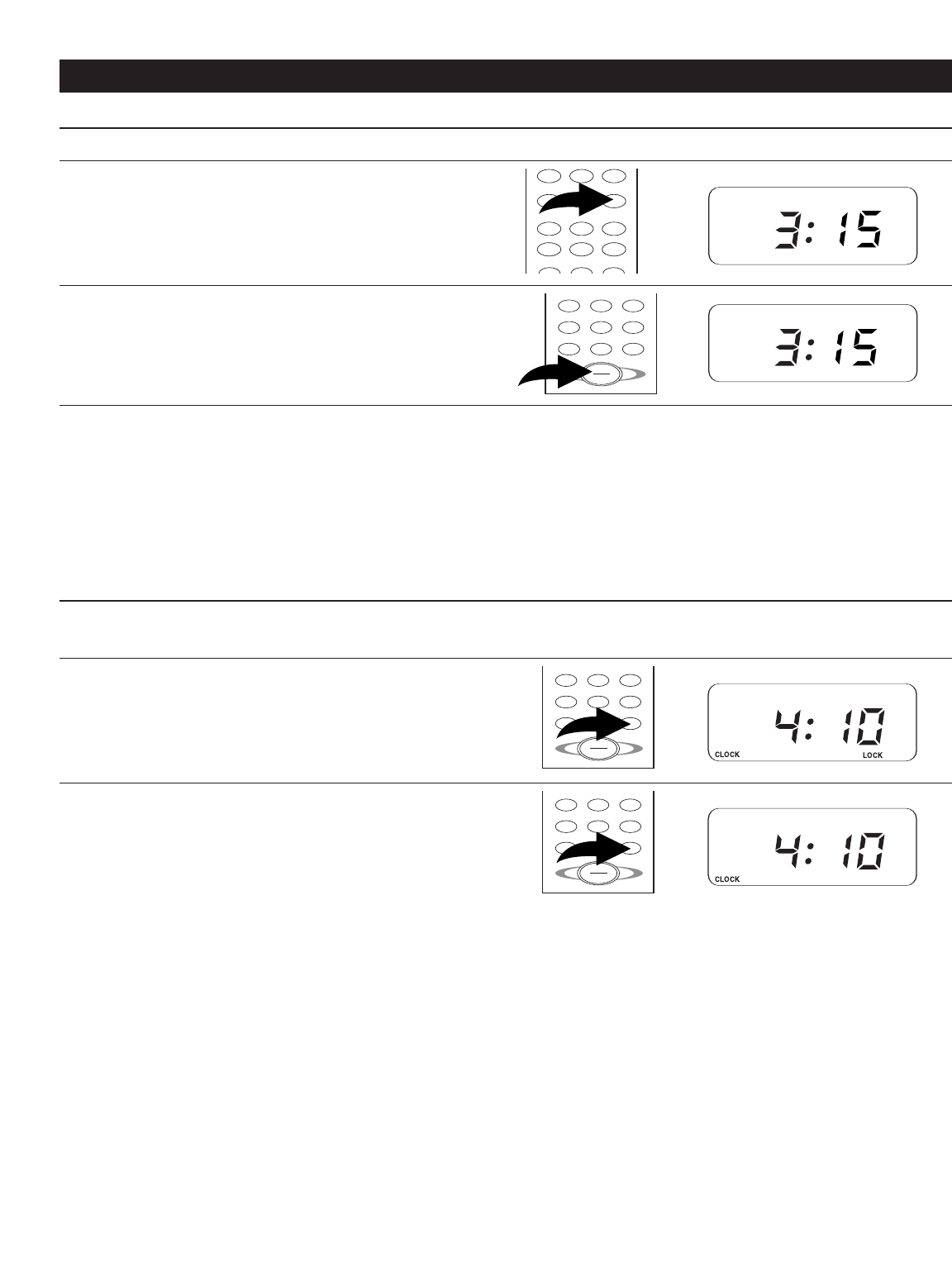This screenshot has height=1281, width=952.
Task: Click the arrow in the keypad beside the LOCK display
Action: point(593,725)
